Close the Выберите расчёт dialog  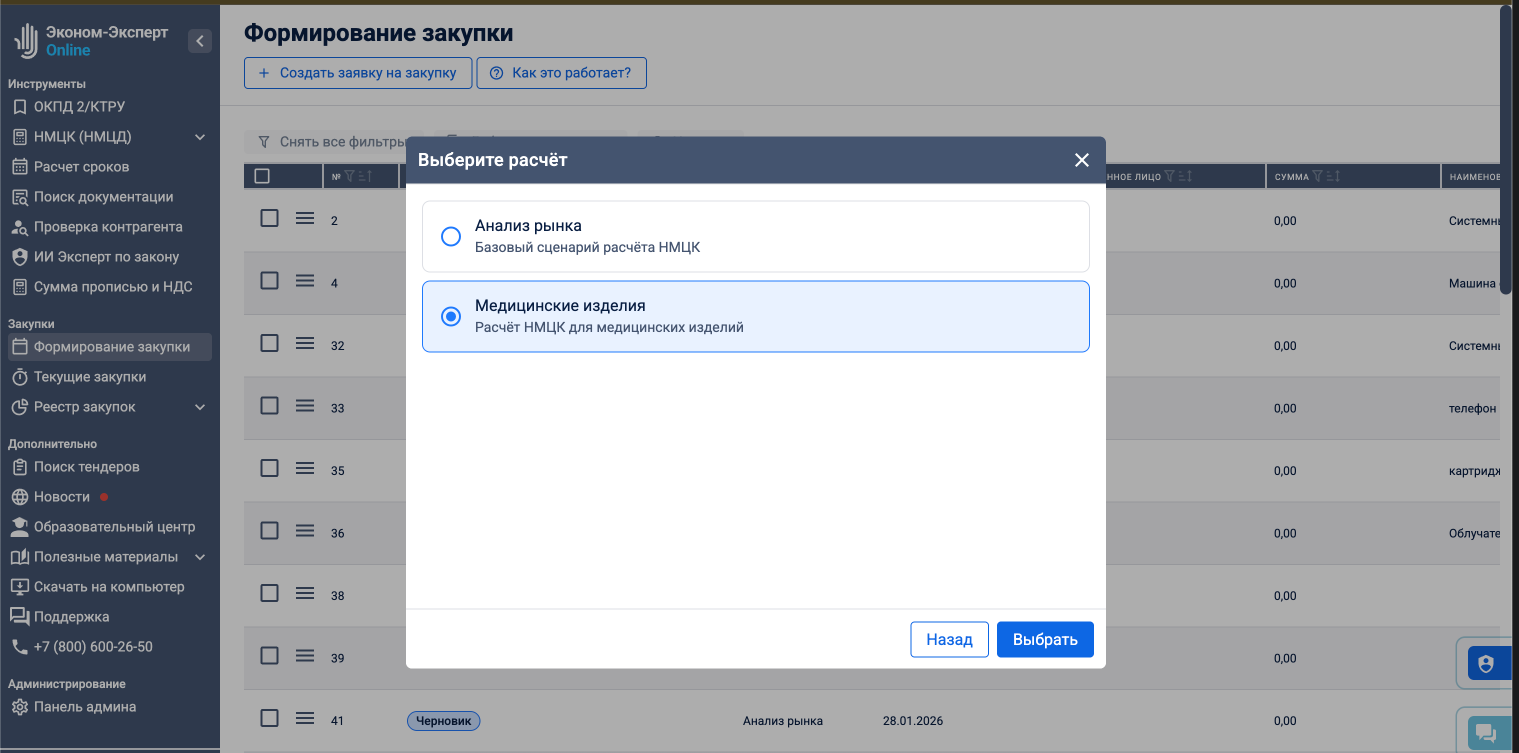(1081, 160)
